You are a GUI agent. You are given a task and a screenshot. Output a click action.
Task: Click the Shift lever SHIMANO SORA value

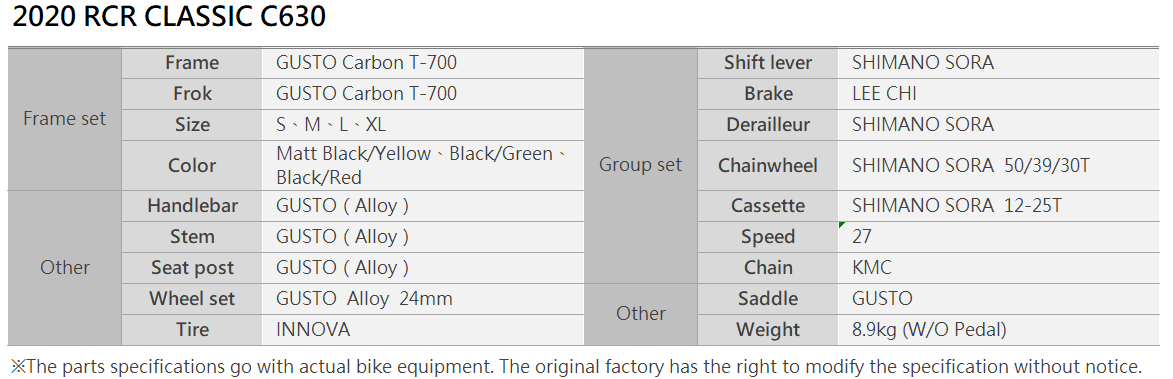coord(998,63)
